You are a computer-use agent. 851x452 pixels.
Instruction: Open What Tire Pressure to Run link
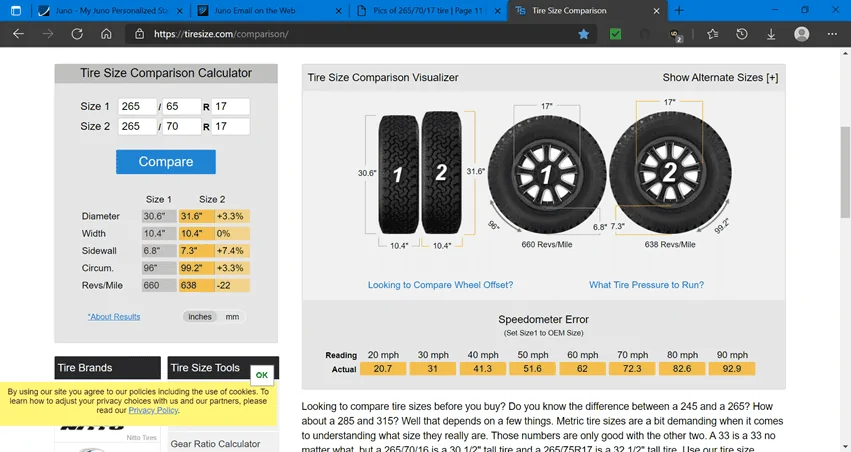[x=646, y=285]
